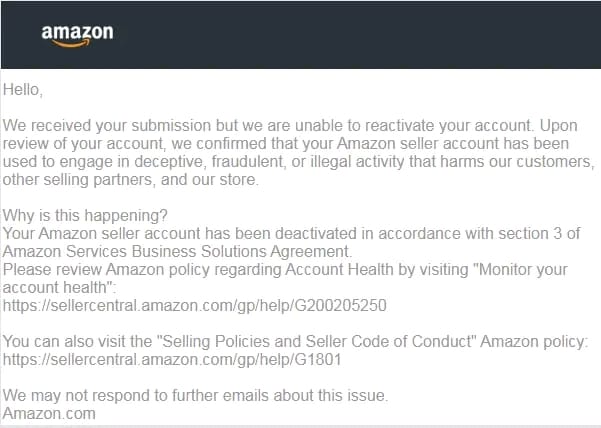Click the "Selling Policies and Seller Code of Conduct" text
The width and height of the screenshot is (601, 428).
pyautogui.click(x=319, y=341)
